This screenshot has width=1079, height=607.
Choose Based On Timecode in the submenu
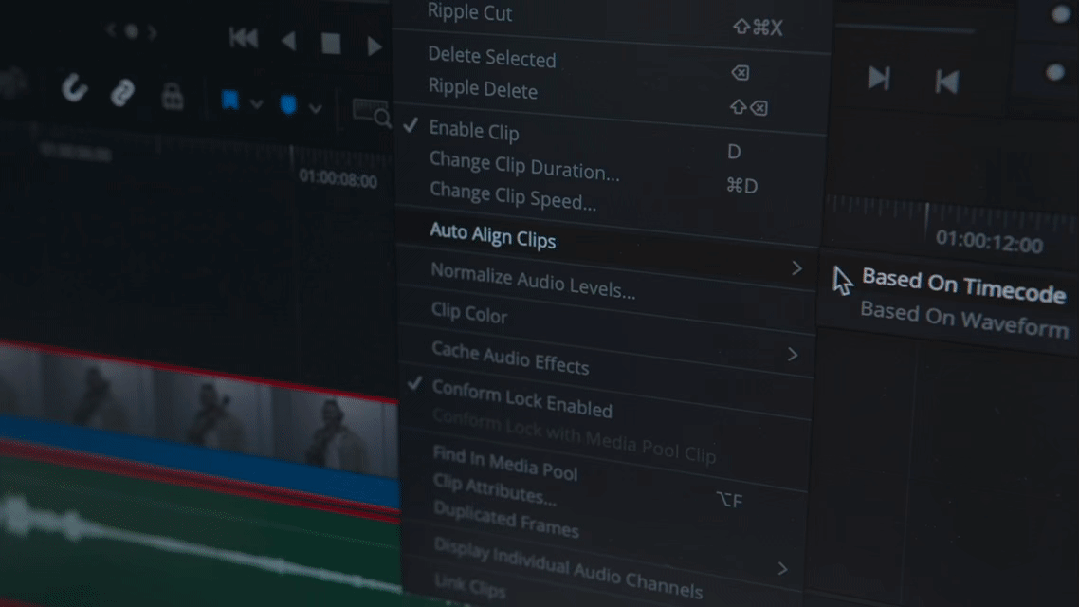point(963,286)
